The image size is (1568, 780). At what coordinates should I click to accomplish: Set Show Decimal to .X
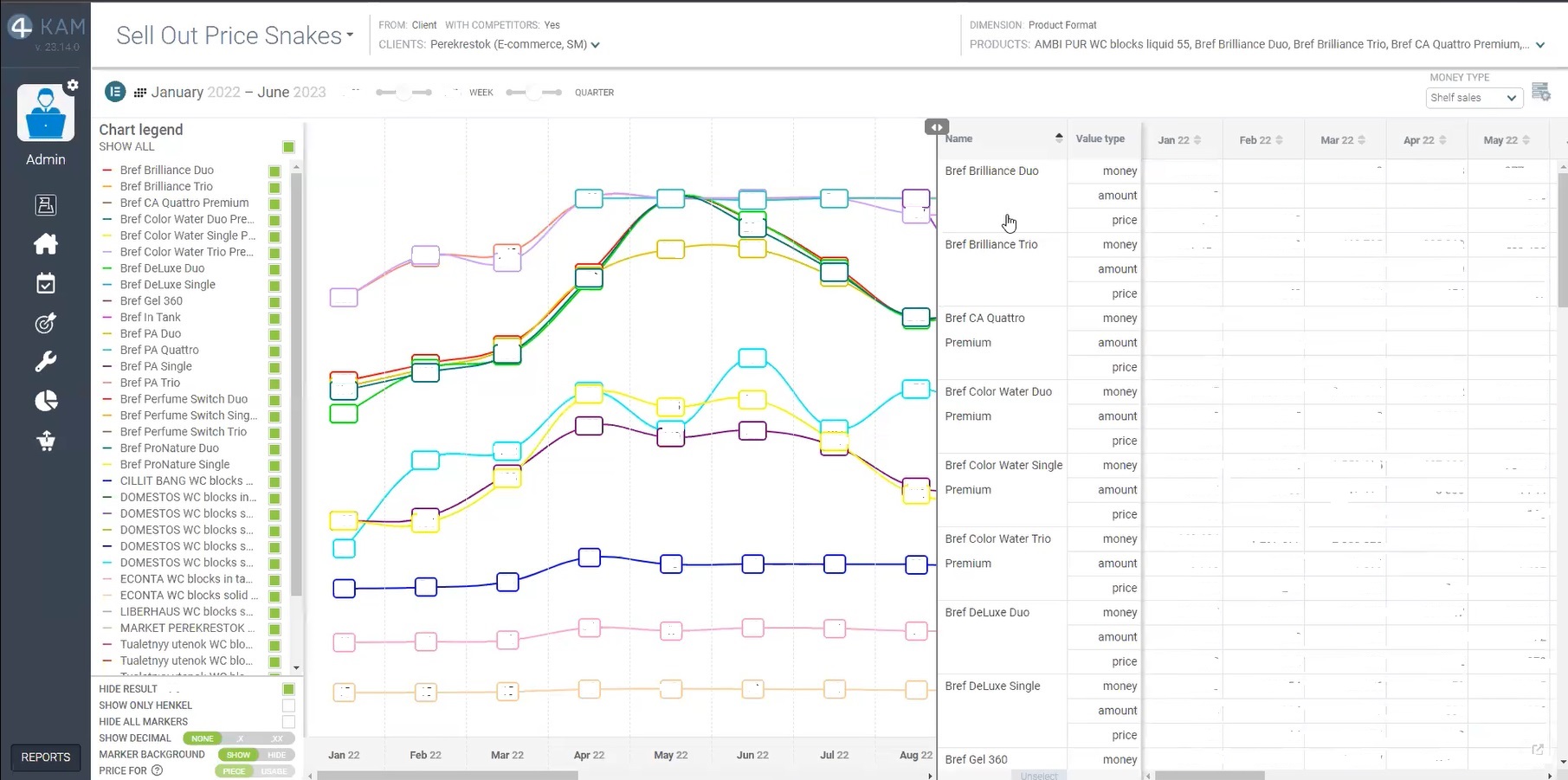coord(240,738)
